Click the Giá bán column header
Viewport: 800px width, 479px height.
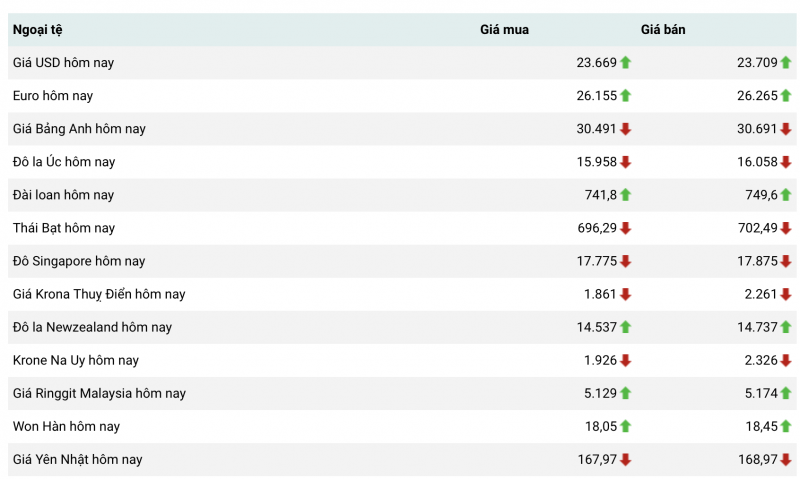663,30
